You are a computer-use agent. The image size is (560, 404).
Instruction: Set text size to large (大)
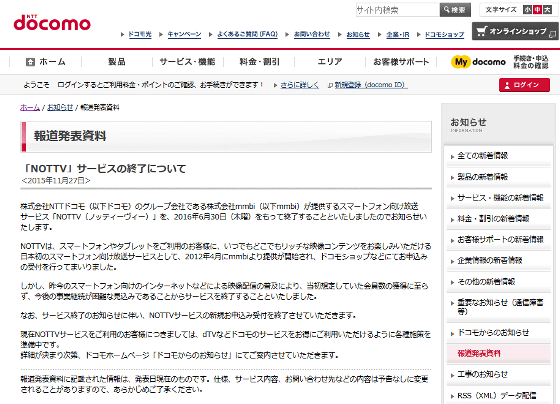click(547, 10)
